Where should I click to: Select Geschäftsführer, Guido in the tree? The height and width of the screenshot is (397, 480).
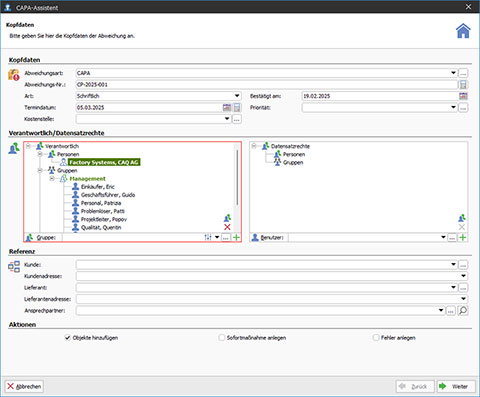pyautogui.click(x=108, y=195)
